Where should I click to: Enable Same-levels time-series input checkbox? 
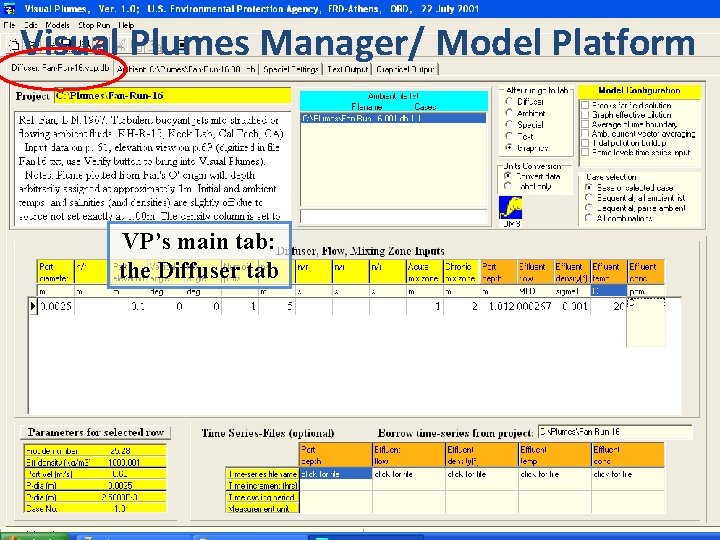click(x=585, y=152)
